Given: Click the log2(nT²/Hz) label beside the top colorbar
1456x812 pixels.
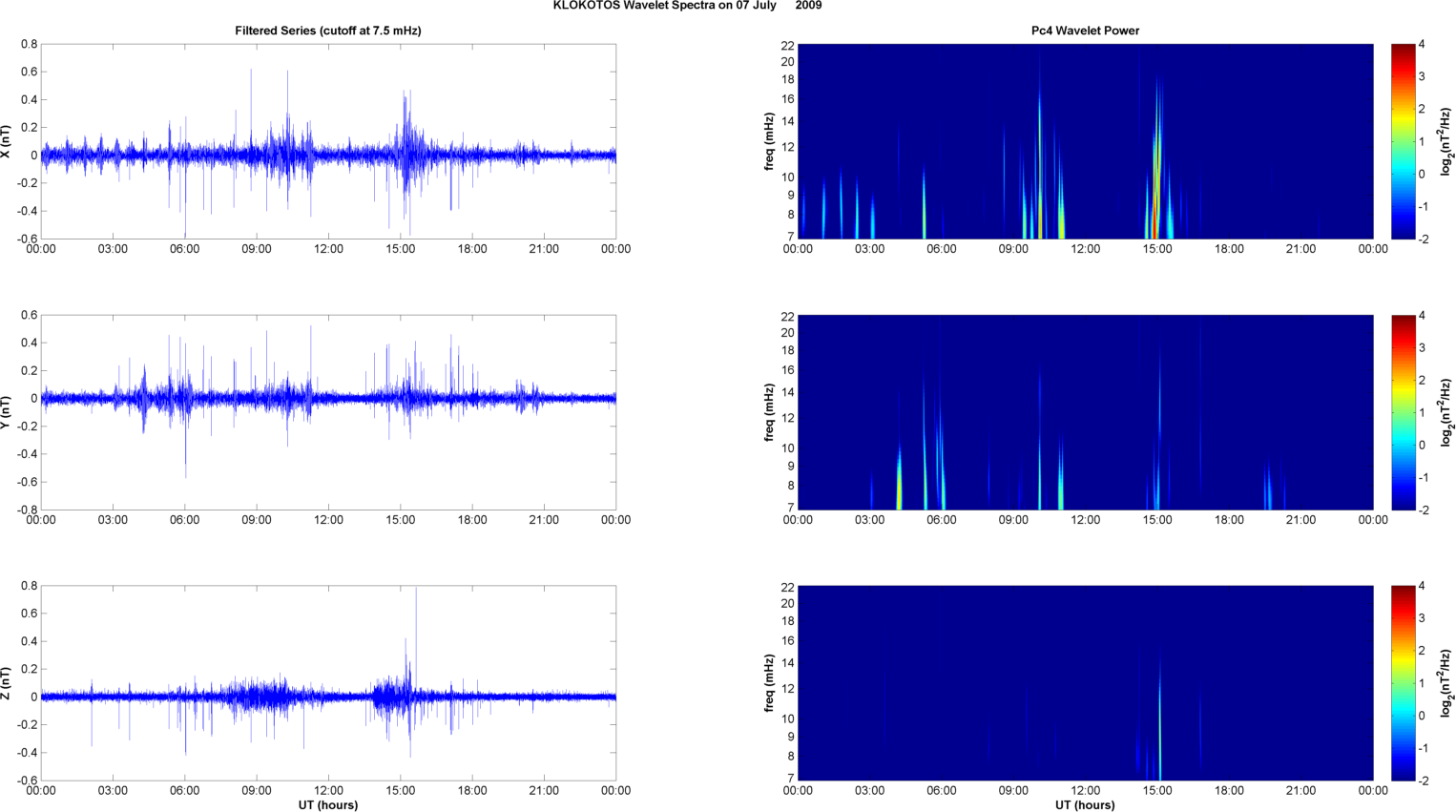Looking at the screenshot, I should pos(1446,141).
